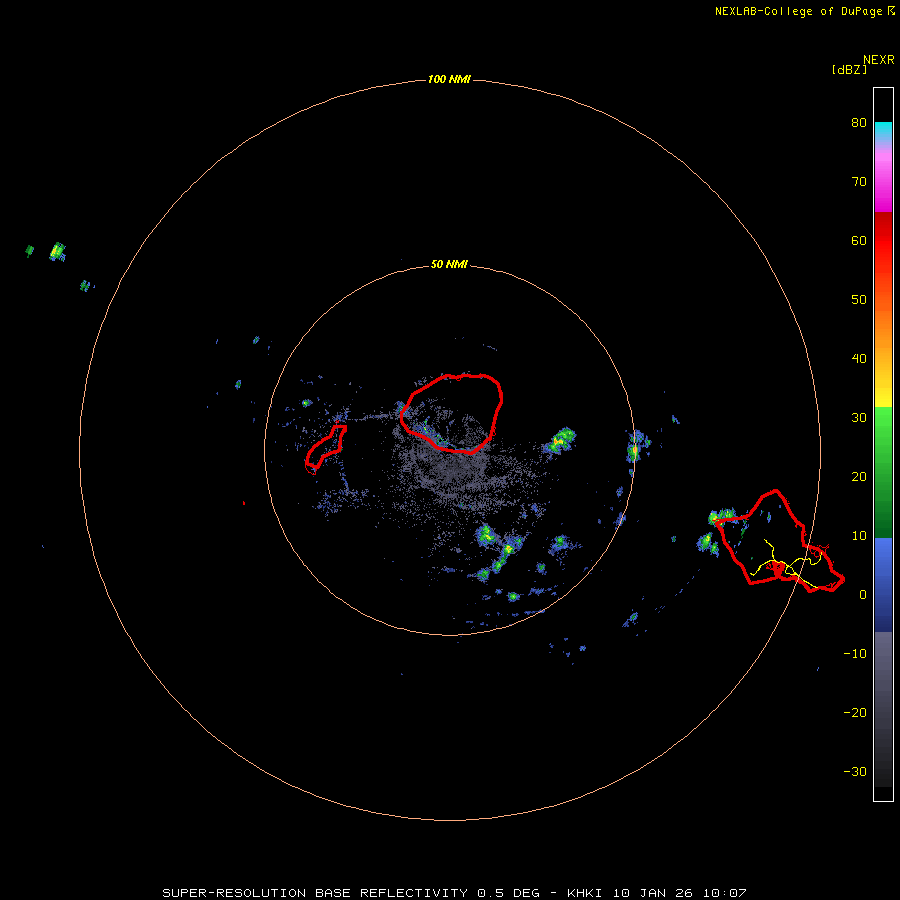Click the 60 value on dBZ scale
This screenshot has height=900, width=900.
click(x=859, y=240)
